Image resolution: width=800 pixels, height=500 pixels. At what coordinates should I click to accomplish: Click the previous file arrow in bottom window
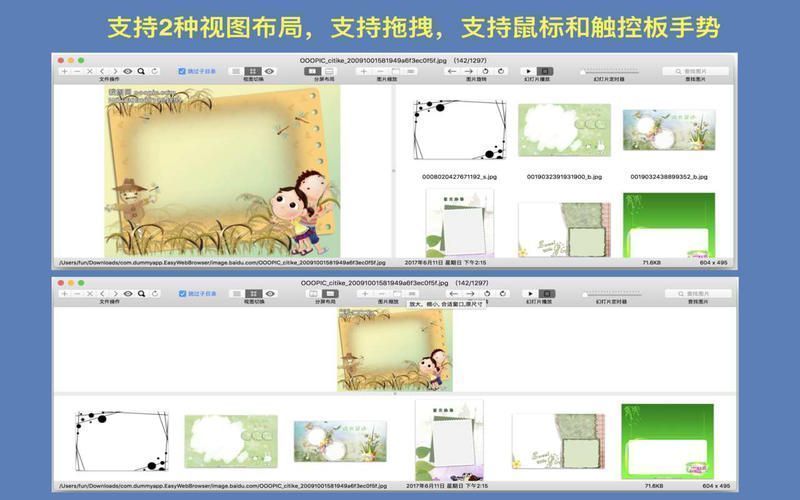click(103, 294)
